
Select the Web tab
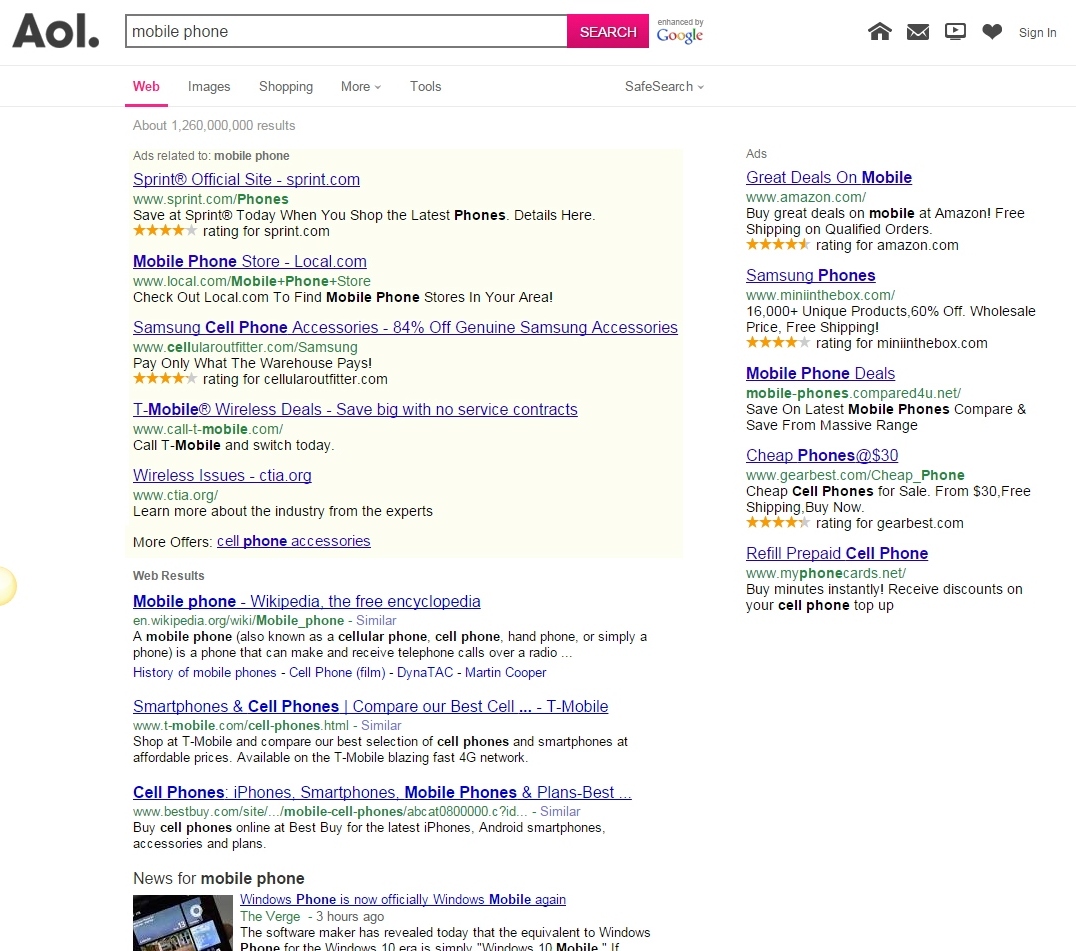tap(146, 86)
